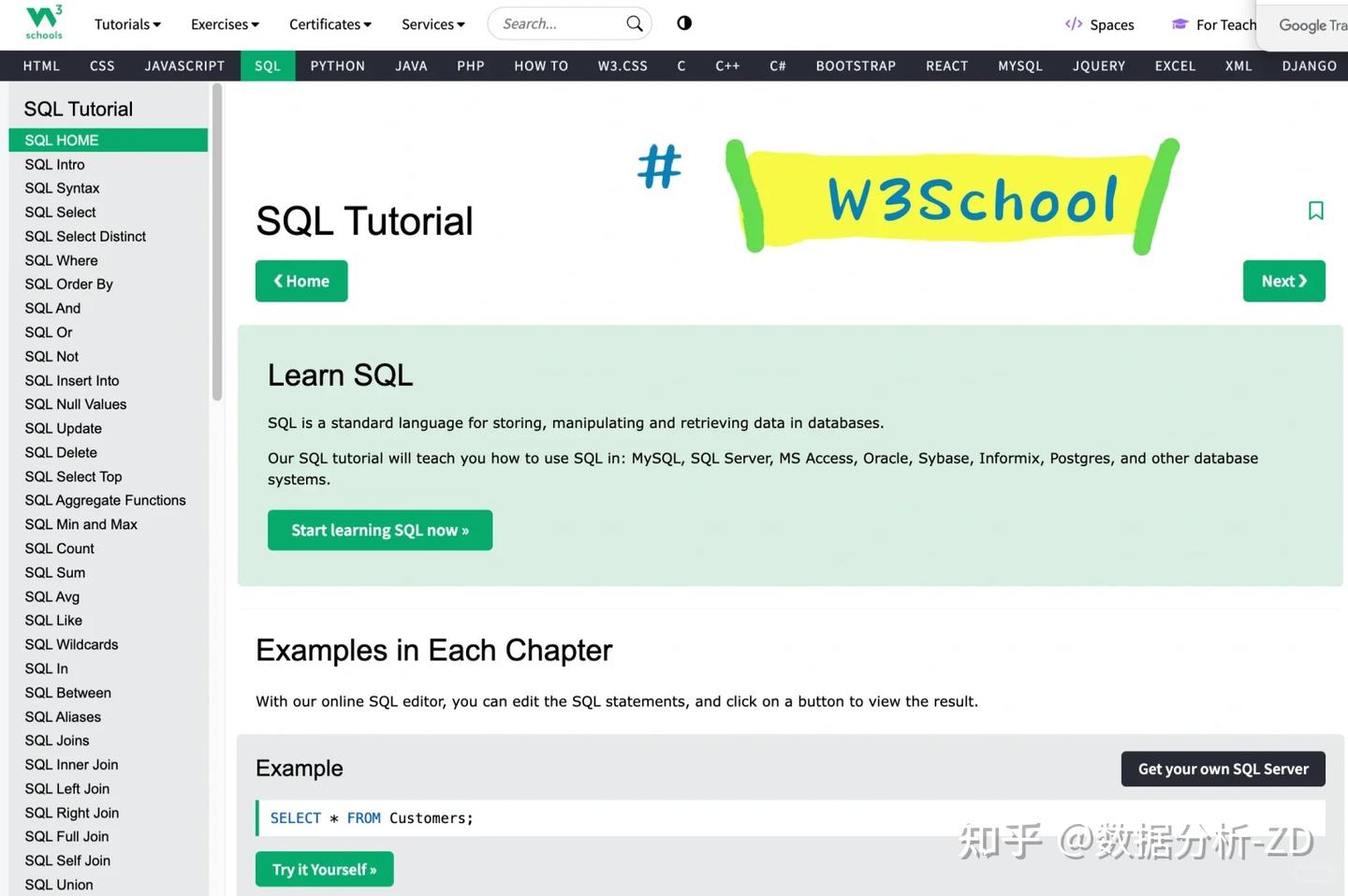The image size is (1348, 896).
Task: Click the W3Schools logo
Action: coord(43,23)
